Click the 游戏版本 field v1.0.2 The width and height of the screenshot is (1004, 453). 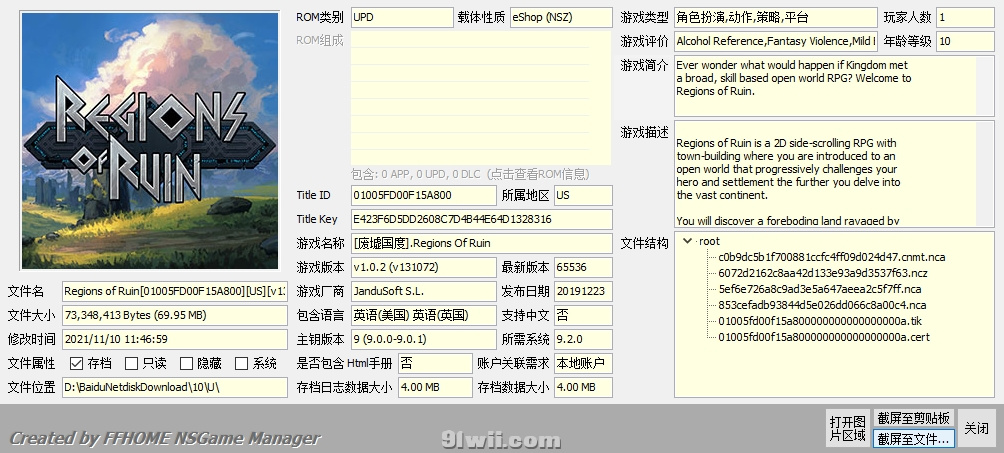pyautogui.click(x=423, y=267)
